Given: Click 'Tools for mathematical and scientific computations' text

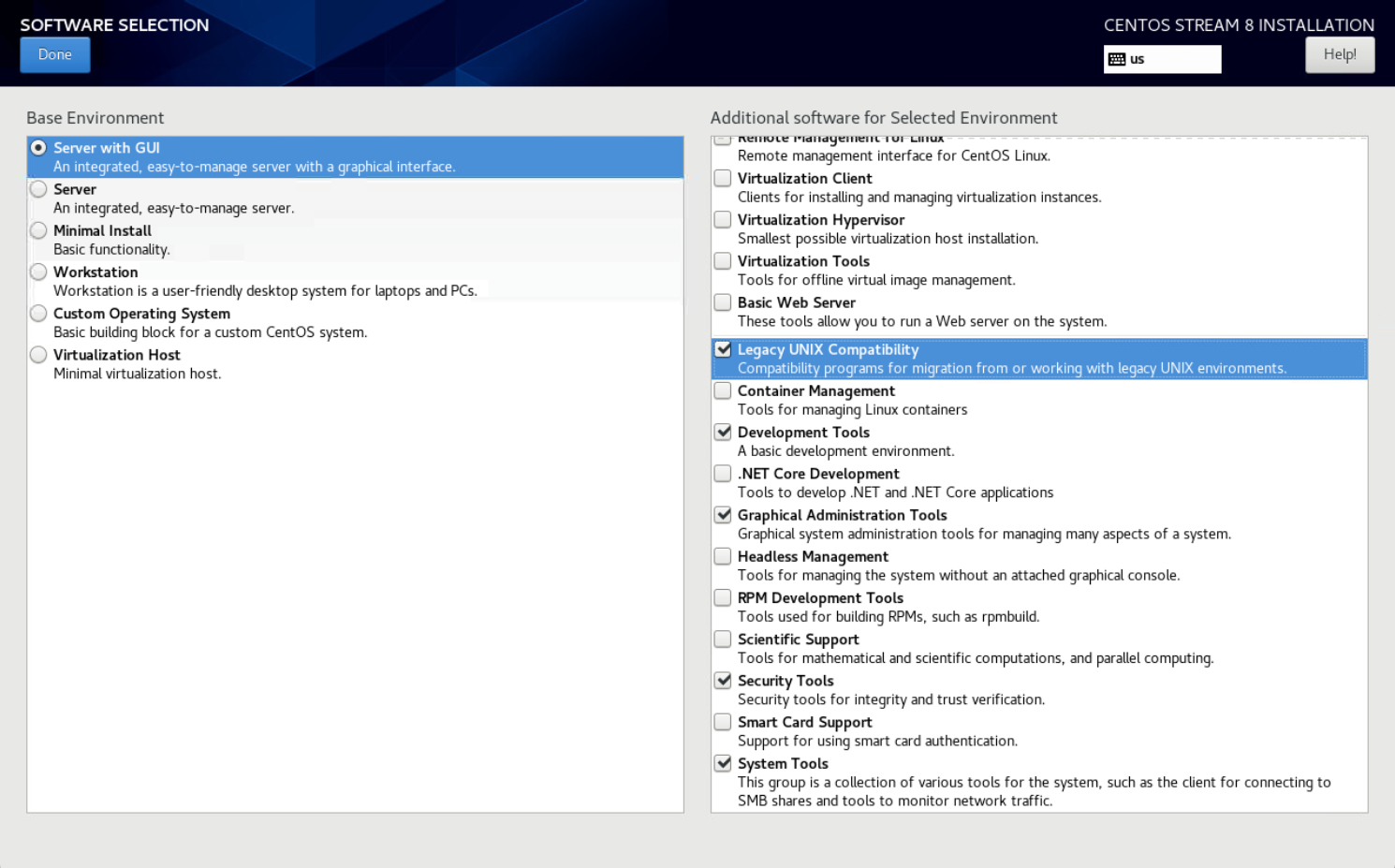Looking at the screenshot, I should (976, 658).
